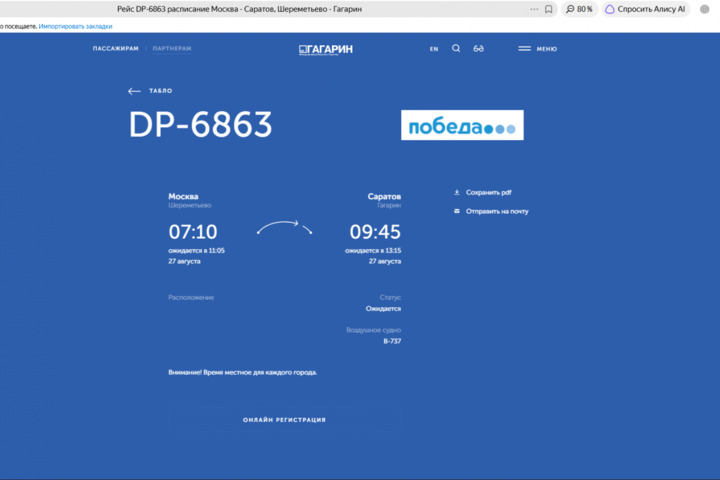Click the Сохранить pdf link
The image size is (720, 480).
(489, 192)
